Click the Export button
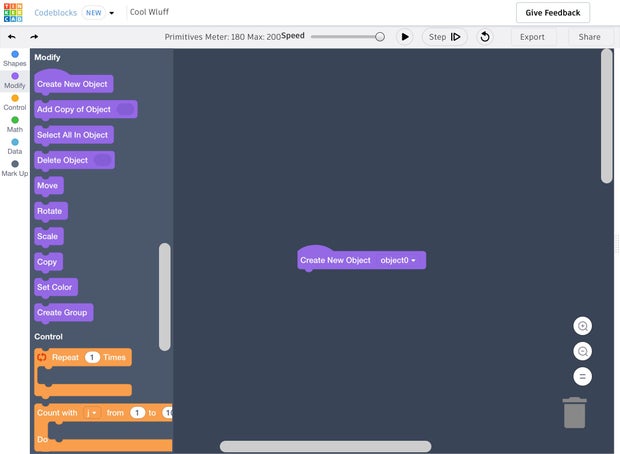The width and height of the screenshot is (620, 454). point(532,37)
